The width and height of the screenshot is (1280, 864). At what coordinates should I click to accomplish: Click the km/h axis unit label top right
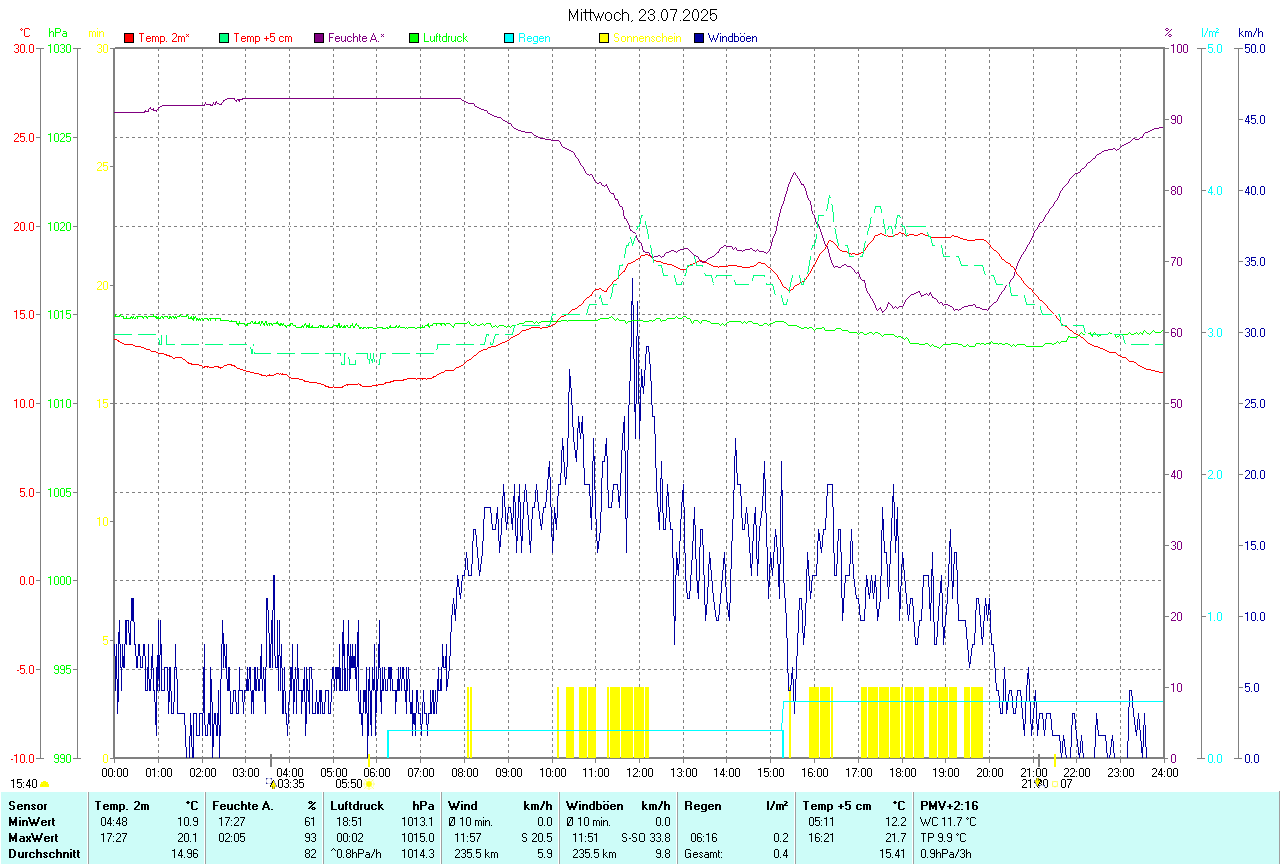[x=1250, y=33]
